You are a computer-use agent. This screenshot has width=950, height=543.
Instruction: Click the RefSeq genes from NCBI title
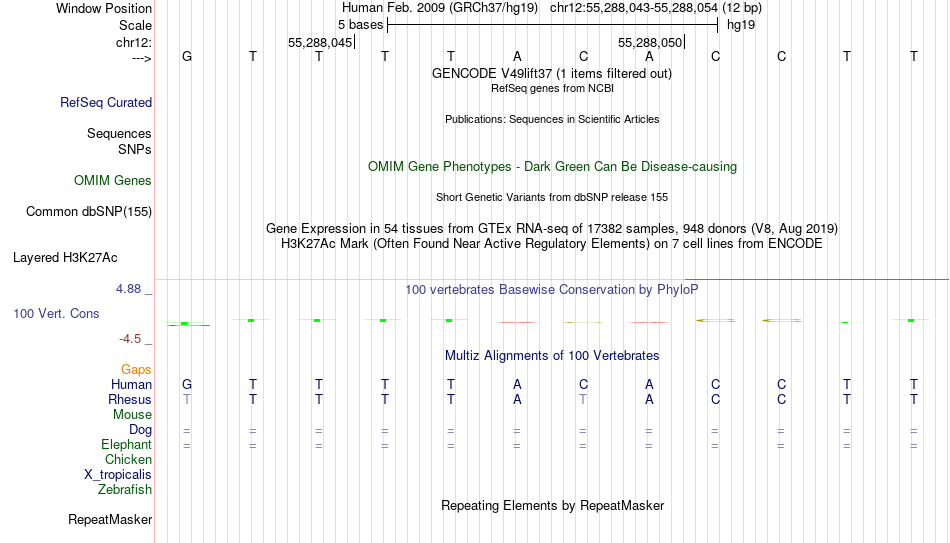click(553, 88)
